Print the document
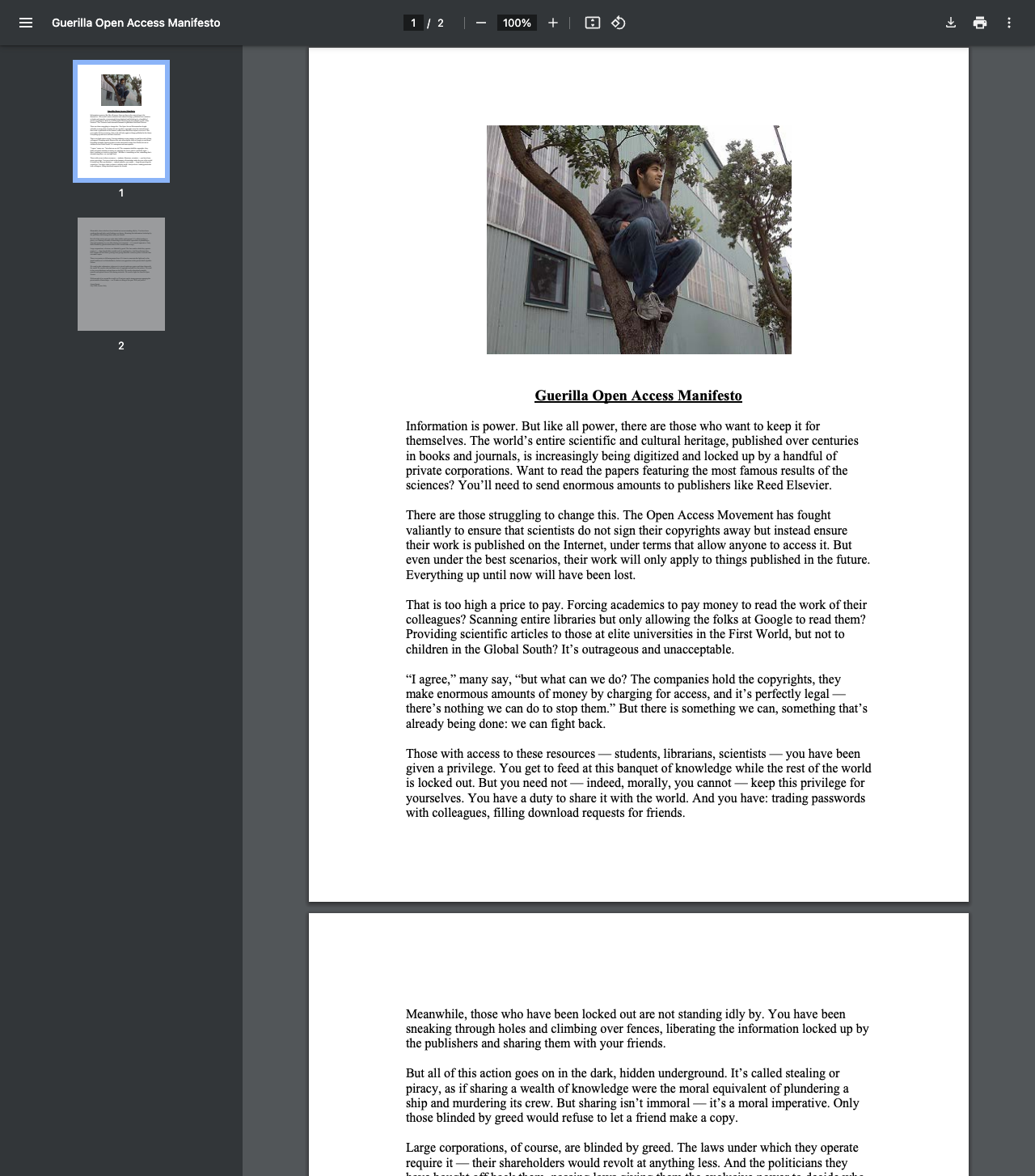1035x1176 pixels. [x=980, y=23]
